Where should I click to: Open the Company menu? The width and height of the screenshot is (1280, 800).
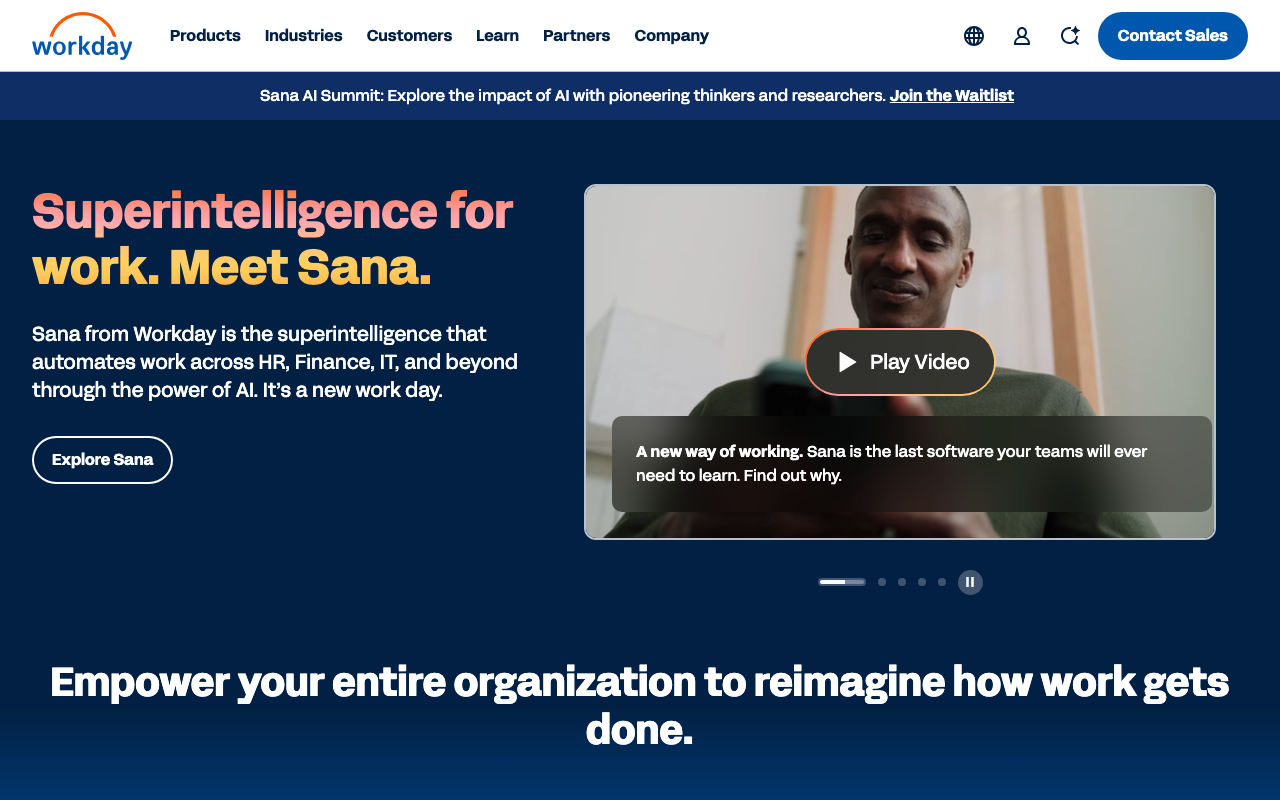[x=672, y=36]
